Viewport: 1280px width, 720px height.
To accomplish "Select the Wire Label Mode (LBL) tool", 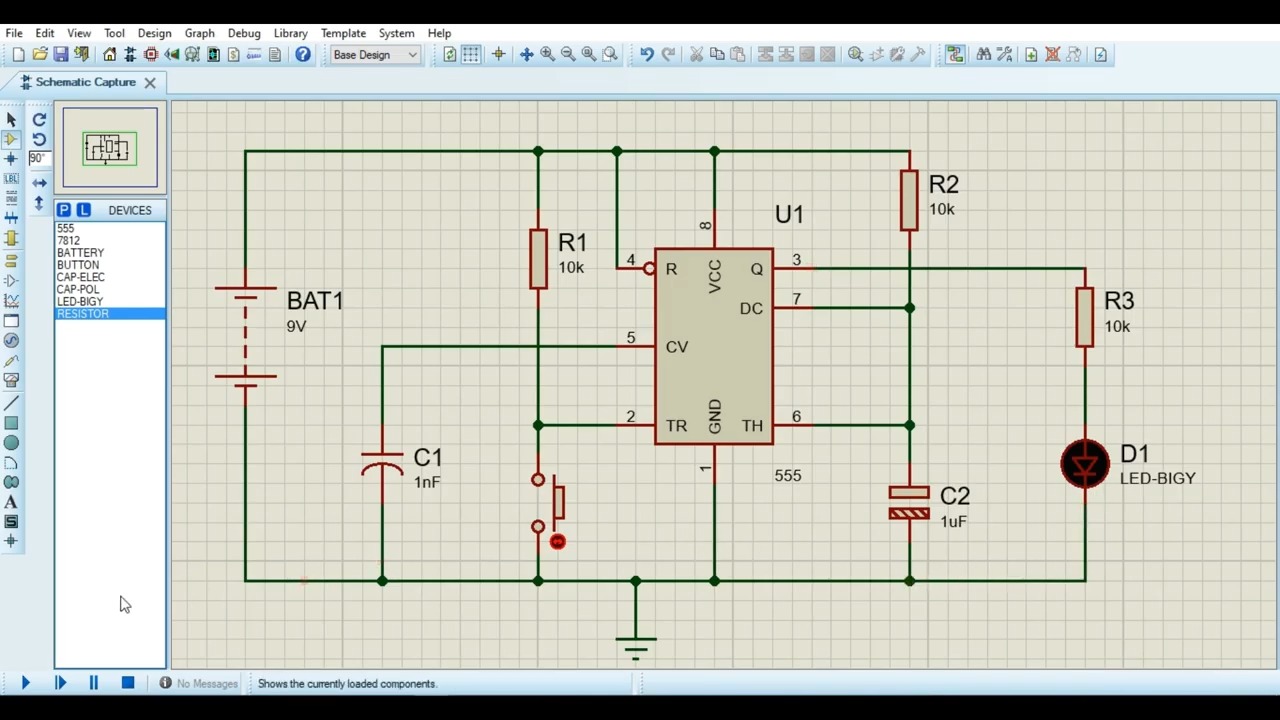I will tap(11, 179).
